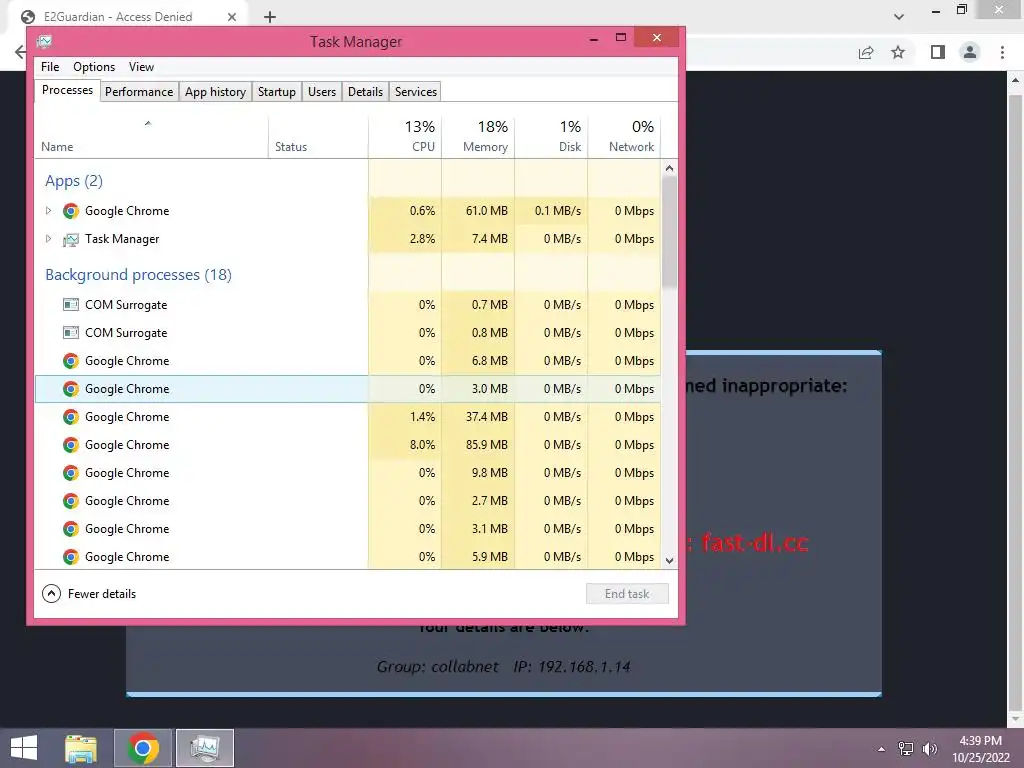Viewport: 1024px width, 768px height.
Task: Open Chrome side panel icon
Action: click(x=938, y=52)
